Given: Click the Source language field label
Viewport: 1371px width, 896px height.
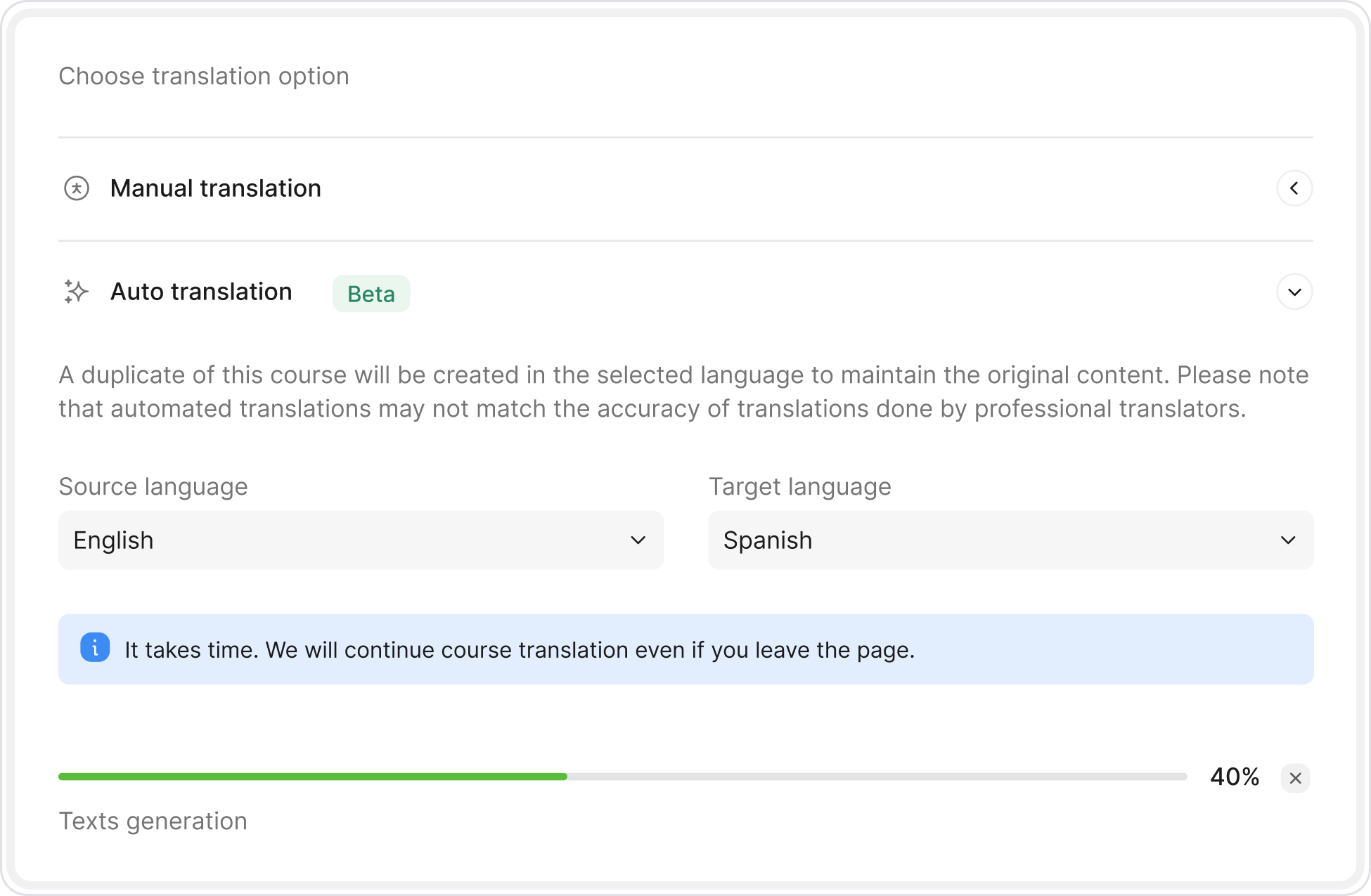Looking at the screenshot, I should (x=153, y=486).
